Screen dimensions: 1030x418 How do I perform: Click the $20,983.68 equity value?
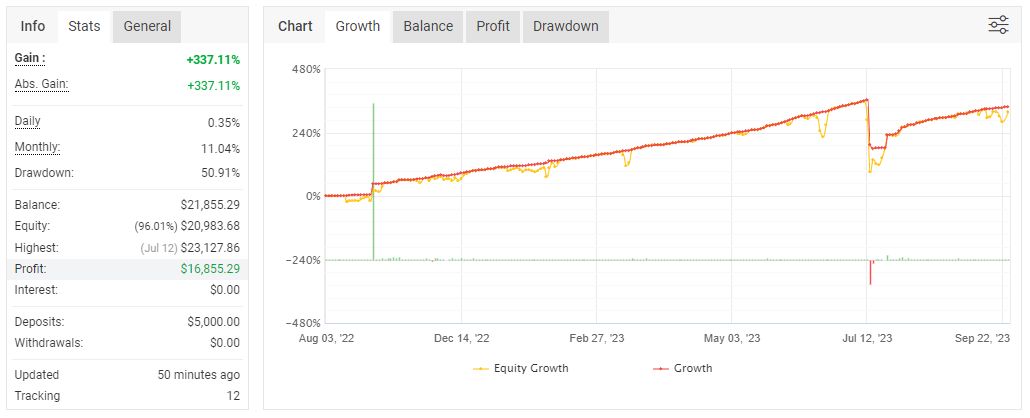(210, 226)
